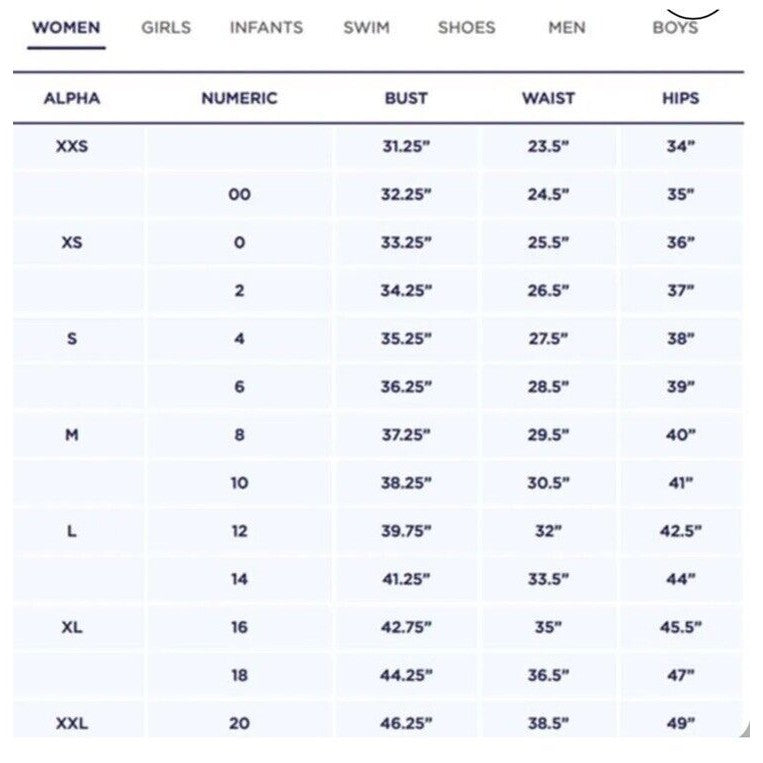Image resolution: width=763 pixels, height=763 pixels.
Task: Select the XXS alpha size cell
Action: (x=72, y=146)
